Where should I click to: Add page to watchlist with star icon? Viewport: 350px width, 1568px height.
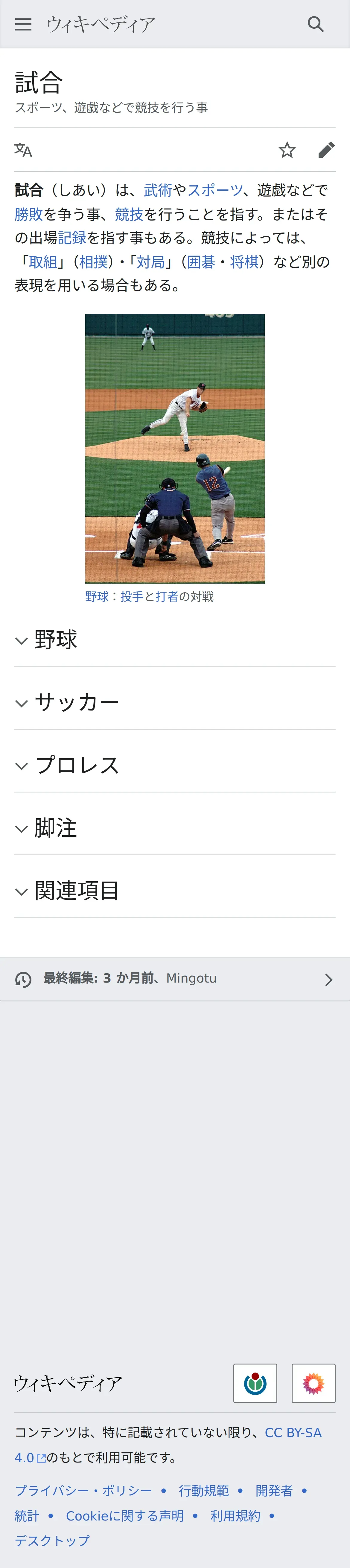pyautogui.click(x=287, y=150)
